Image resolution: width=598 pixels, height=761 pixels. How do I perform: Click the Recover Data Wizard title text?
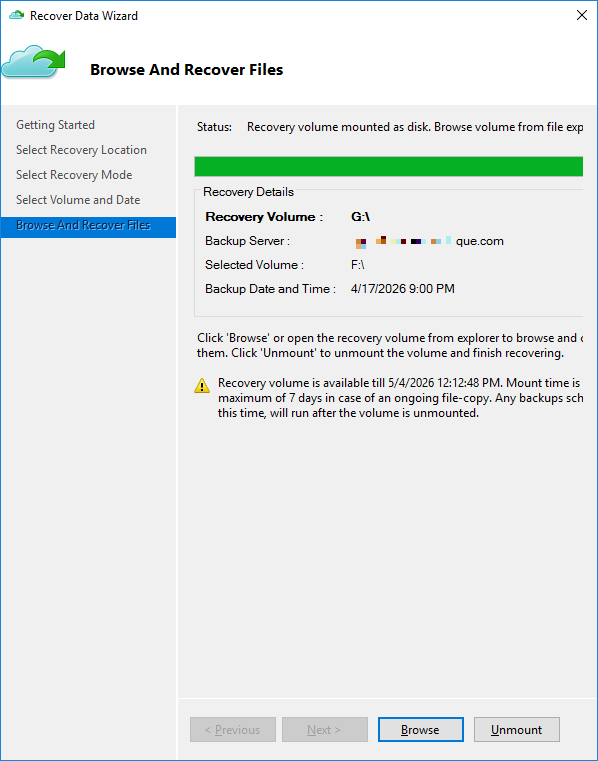(x=84, y=16)
